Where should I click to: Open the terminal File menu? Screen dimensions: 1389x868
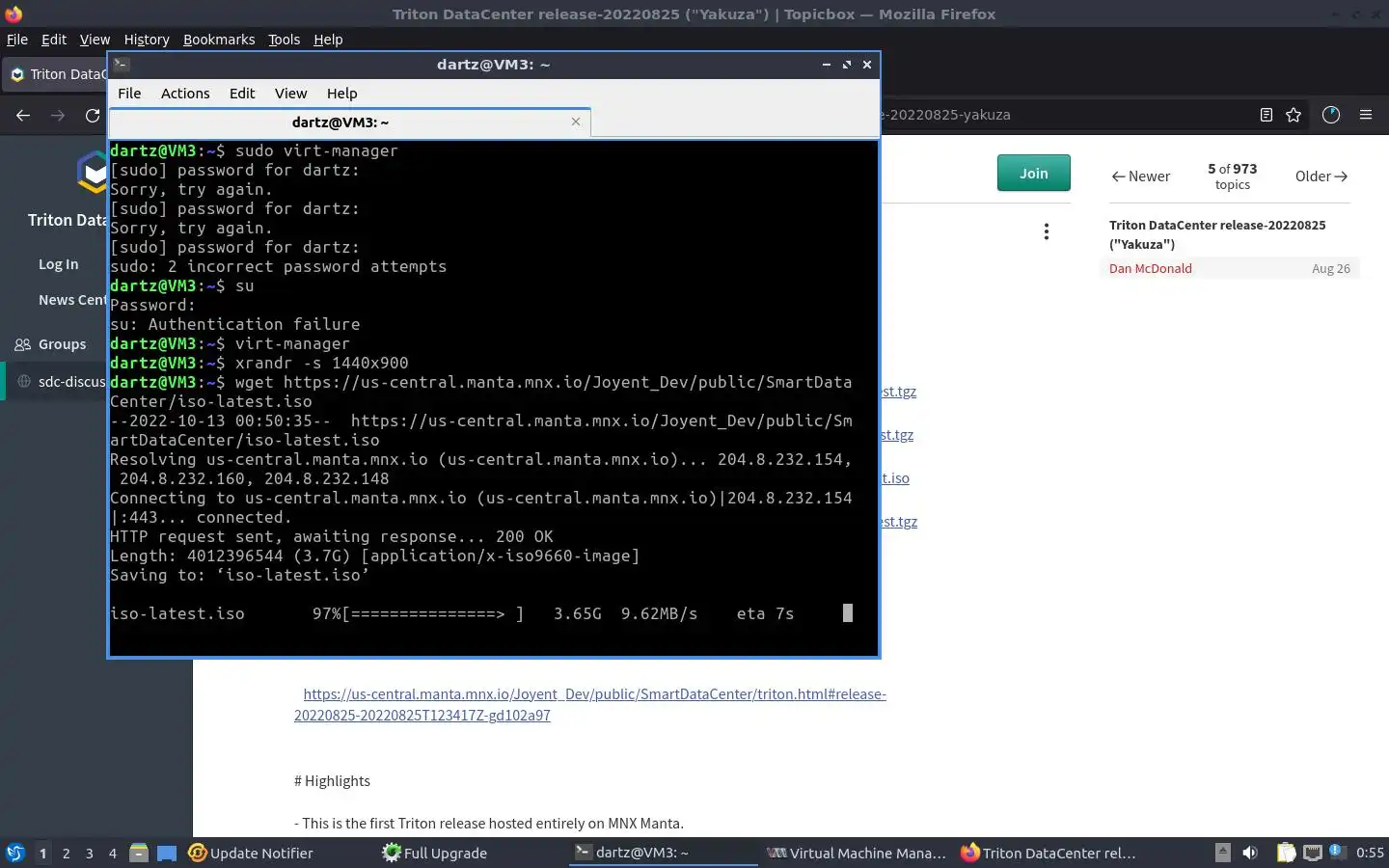click(x=129, y=94)
